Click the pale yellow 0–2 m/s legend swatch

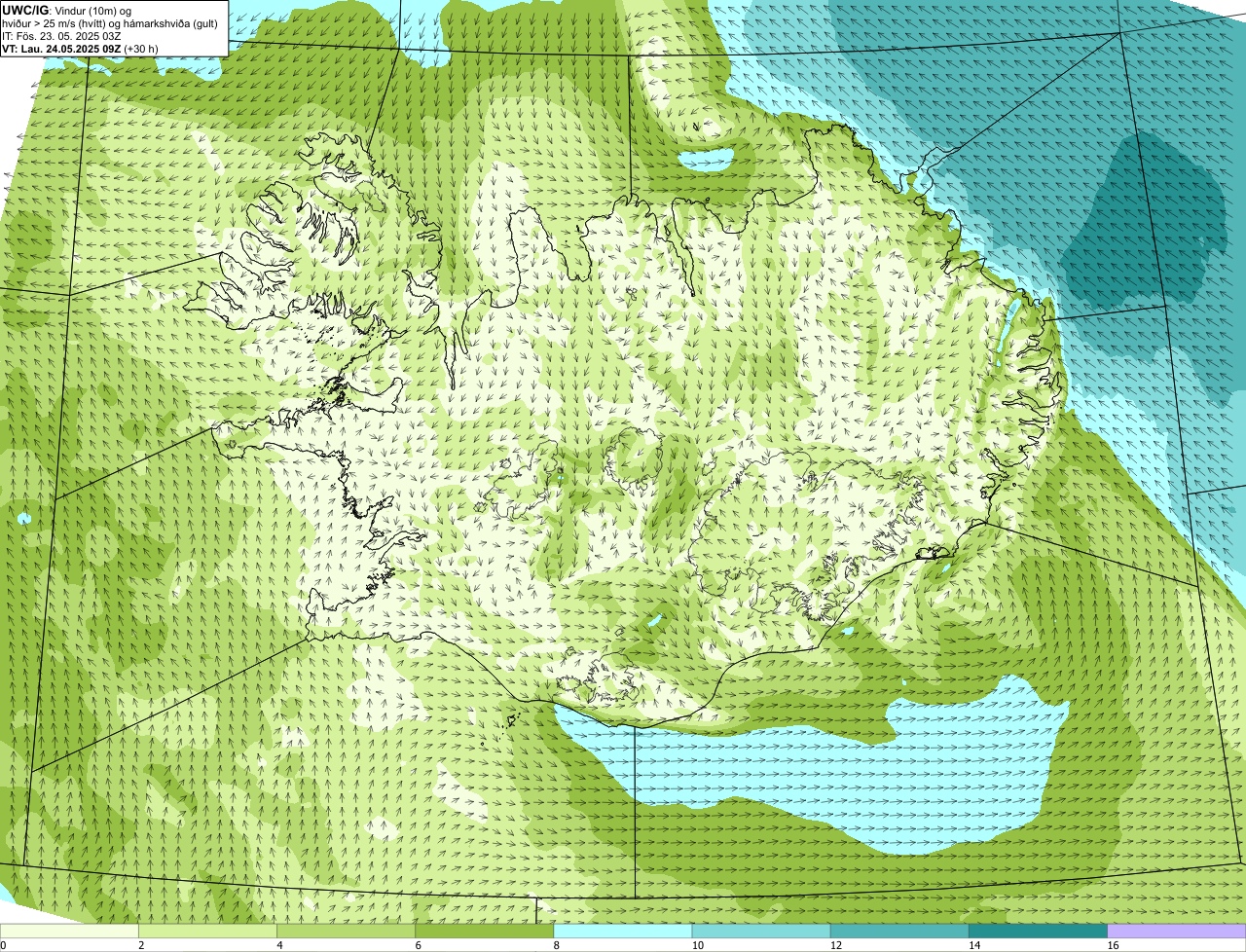click(69, 931)
